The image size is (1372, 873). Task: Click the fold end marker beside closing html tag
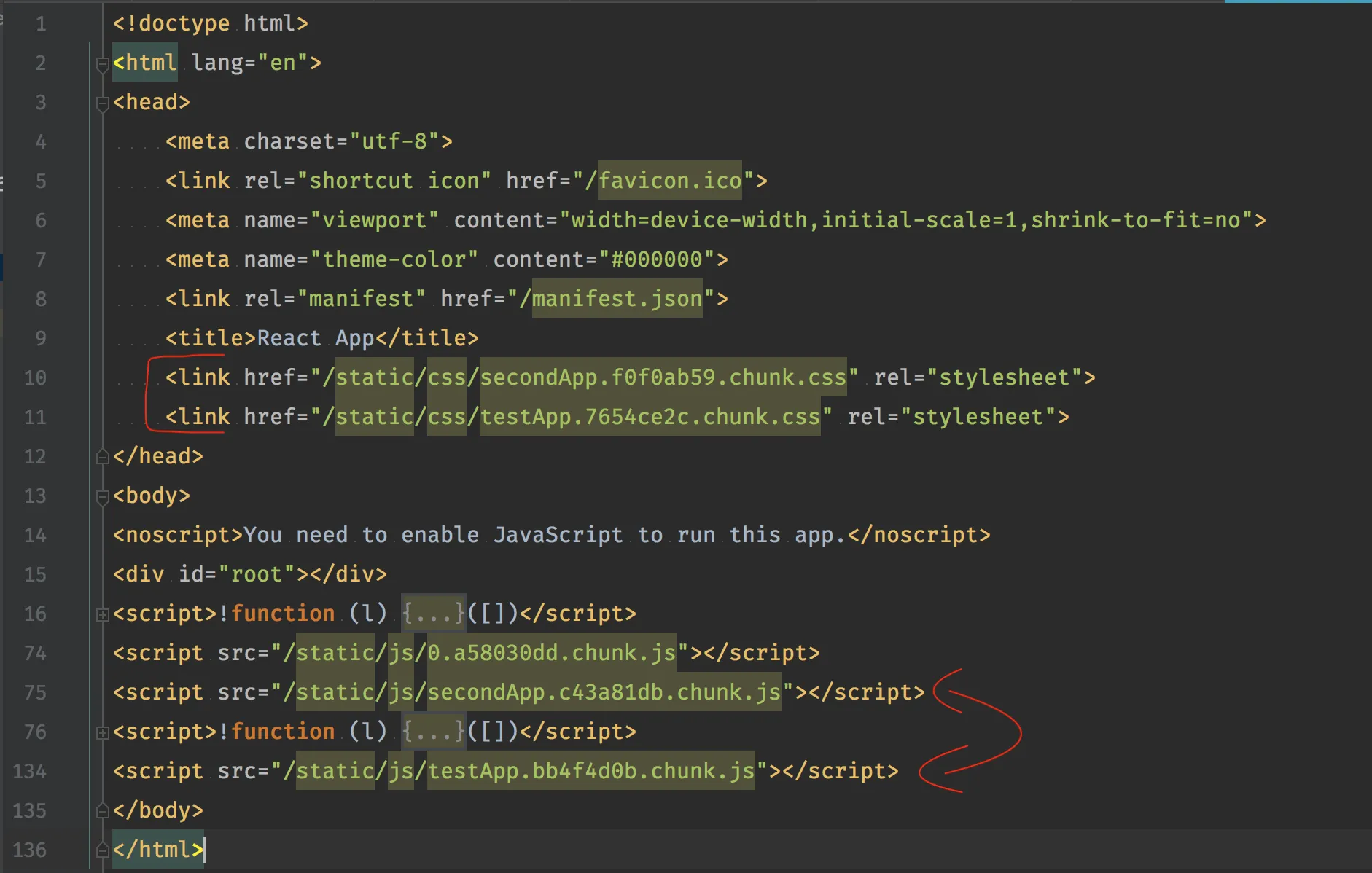coord(102,850)
